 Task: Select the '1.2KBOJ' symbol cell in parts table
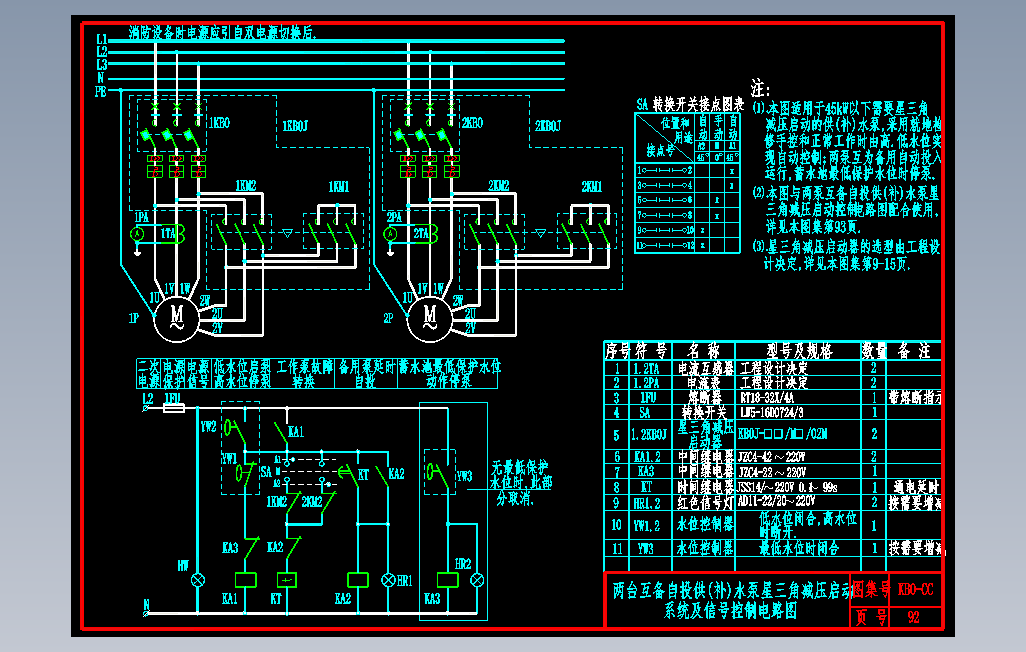click(x=649, y=434)
